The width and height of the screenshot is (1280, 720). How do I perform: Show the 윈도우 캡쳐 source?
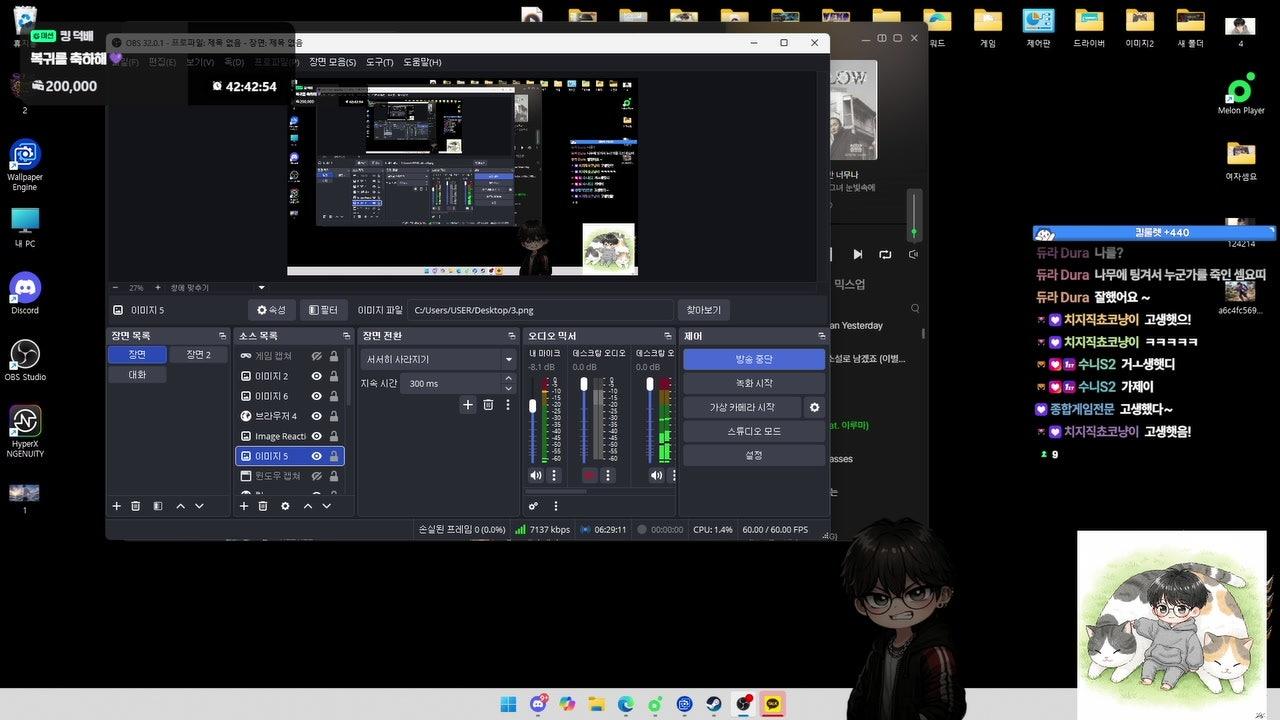tap(316, 476)
